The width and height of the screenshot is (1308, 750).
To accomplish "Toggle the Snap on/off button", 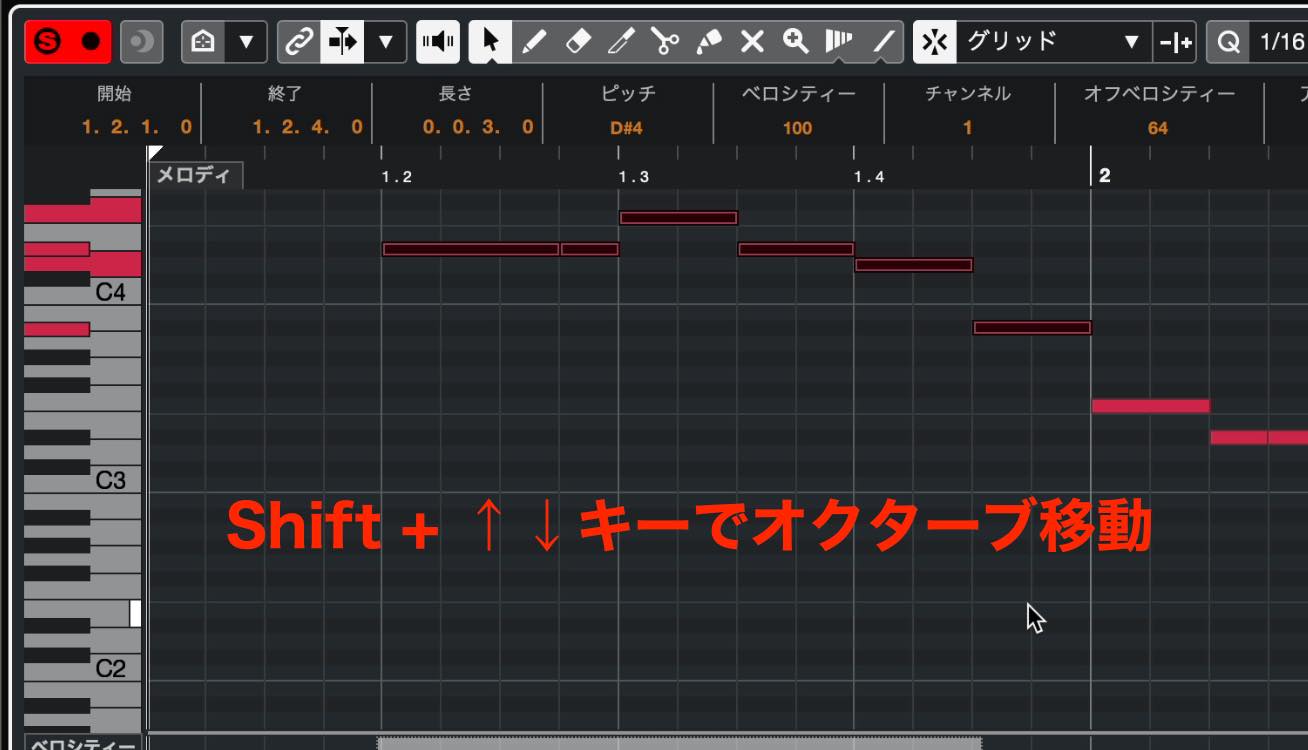I will pos(935,42).
